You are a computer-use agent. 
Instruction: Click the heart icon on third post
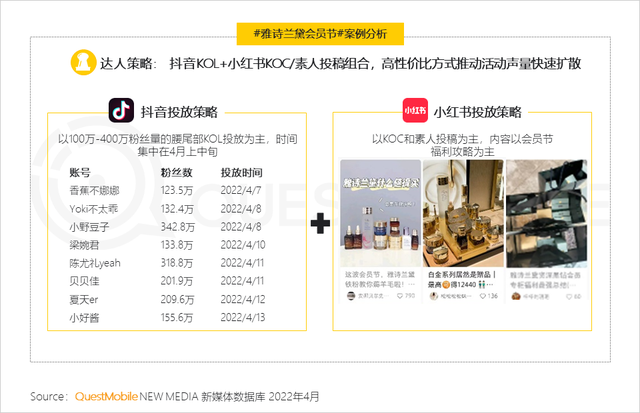tap(569, 297)
